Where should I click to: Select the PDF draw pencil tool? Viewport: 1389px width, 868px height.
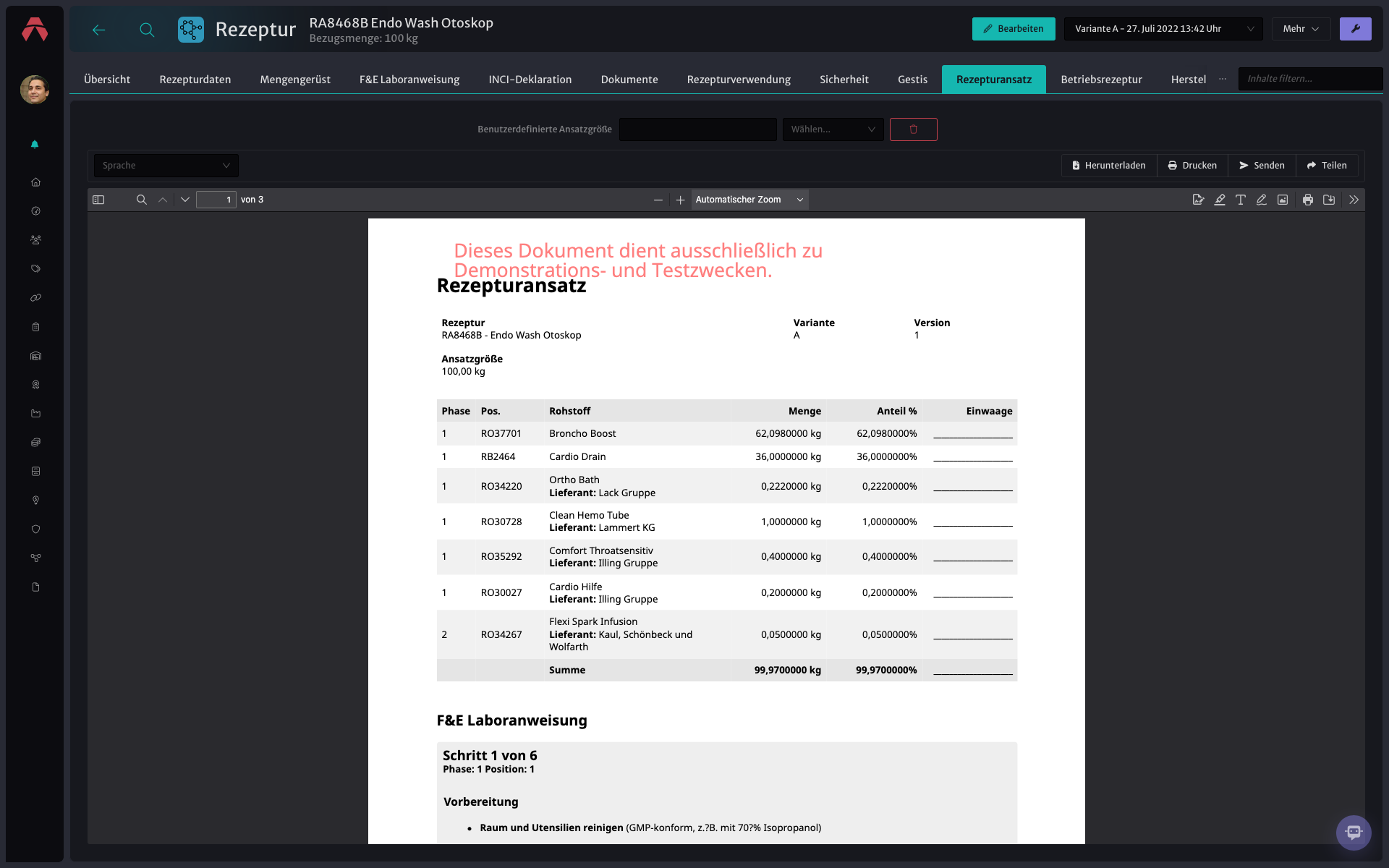pos(1262,200)
